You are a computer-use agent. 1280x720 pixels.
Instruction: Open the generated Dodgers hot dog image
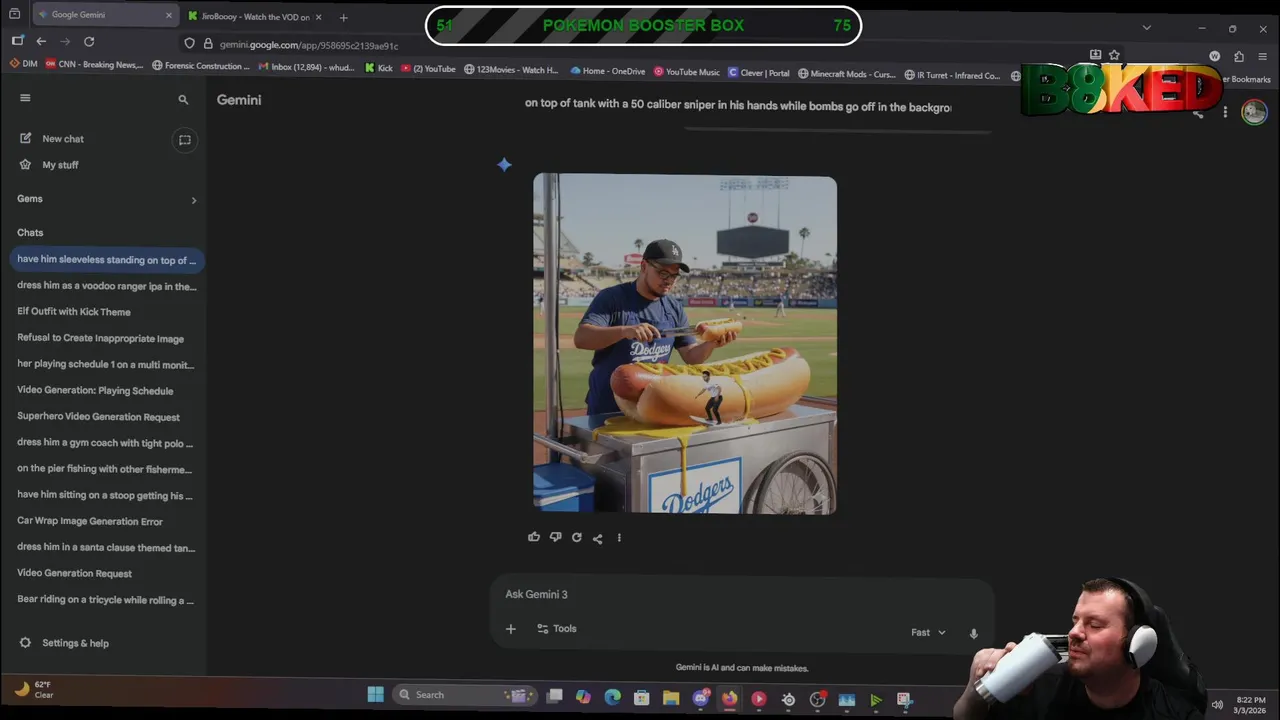(685, 344)
